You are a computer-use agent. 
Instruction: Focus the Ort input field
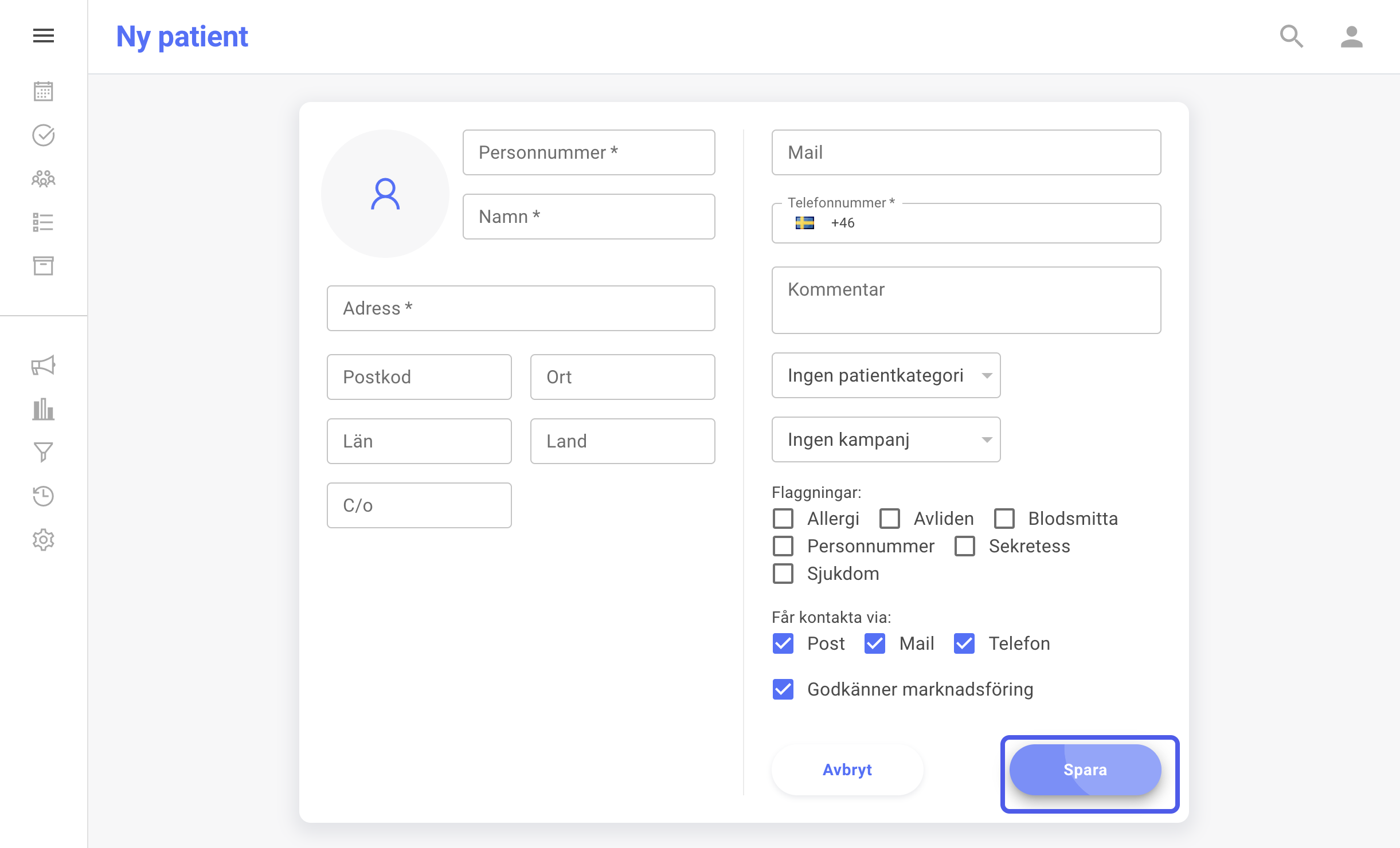point(623,377)
